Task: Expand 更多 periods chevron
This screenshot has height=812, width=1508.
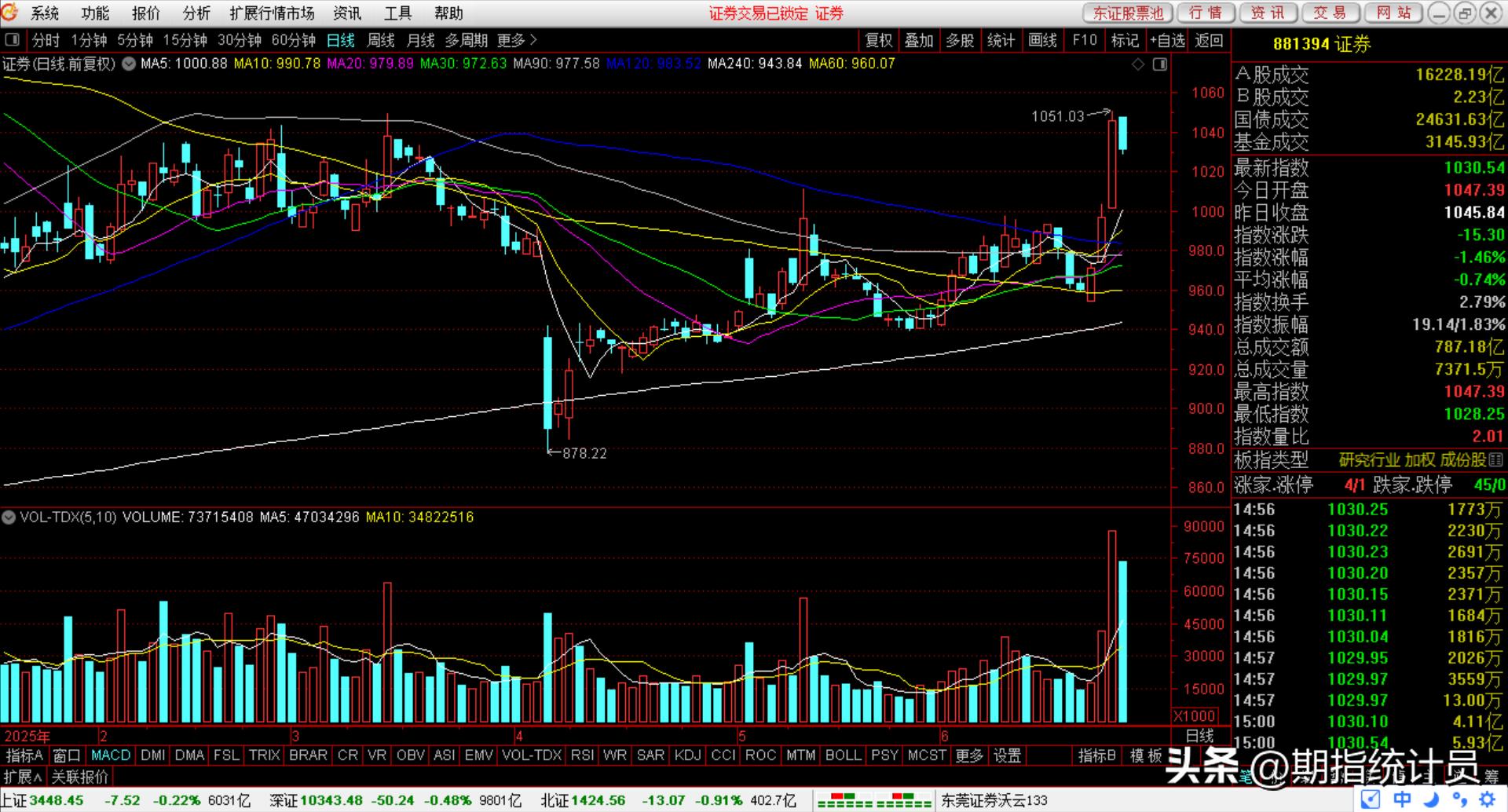Action: [517, 40]
